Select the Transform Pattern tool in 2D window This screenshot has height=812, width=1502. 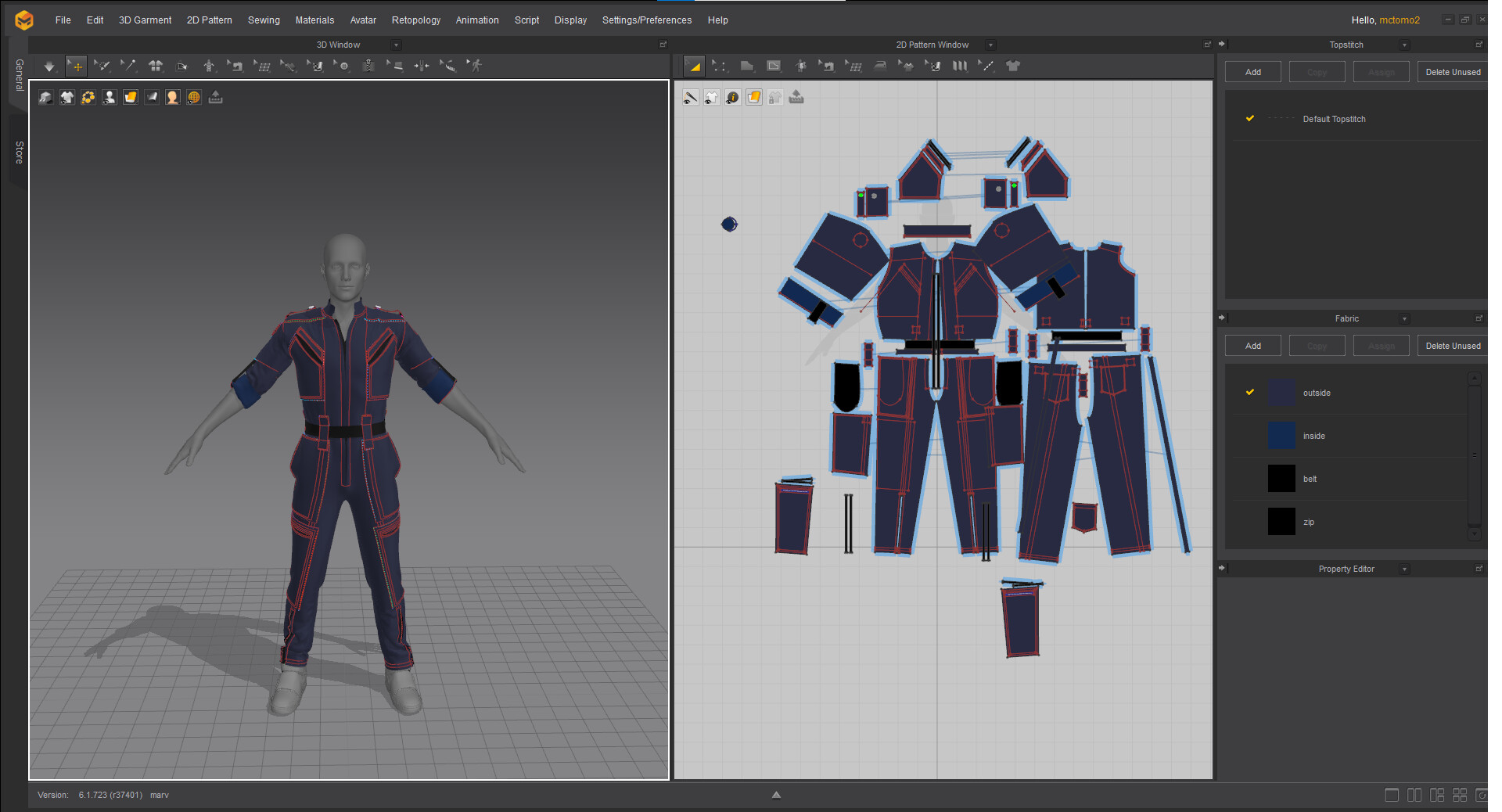695,66
